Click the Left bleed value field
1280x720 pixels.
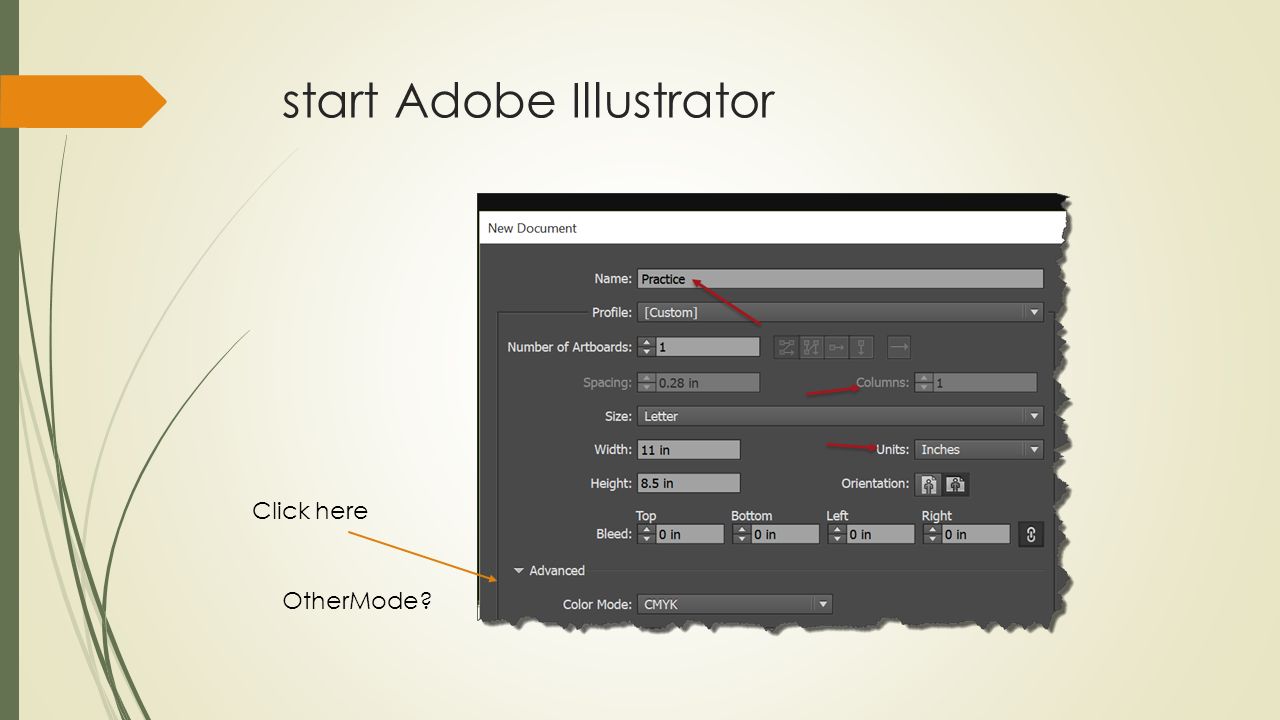click(x=880, y=534)
